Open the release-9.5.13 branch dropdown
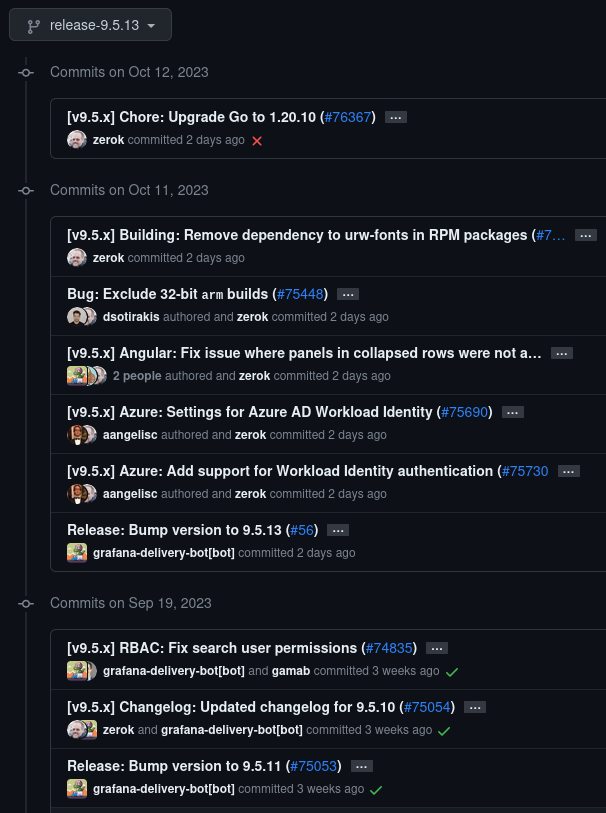The width and height of the screenshot is (606, 813). (x=90, y=24)
